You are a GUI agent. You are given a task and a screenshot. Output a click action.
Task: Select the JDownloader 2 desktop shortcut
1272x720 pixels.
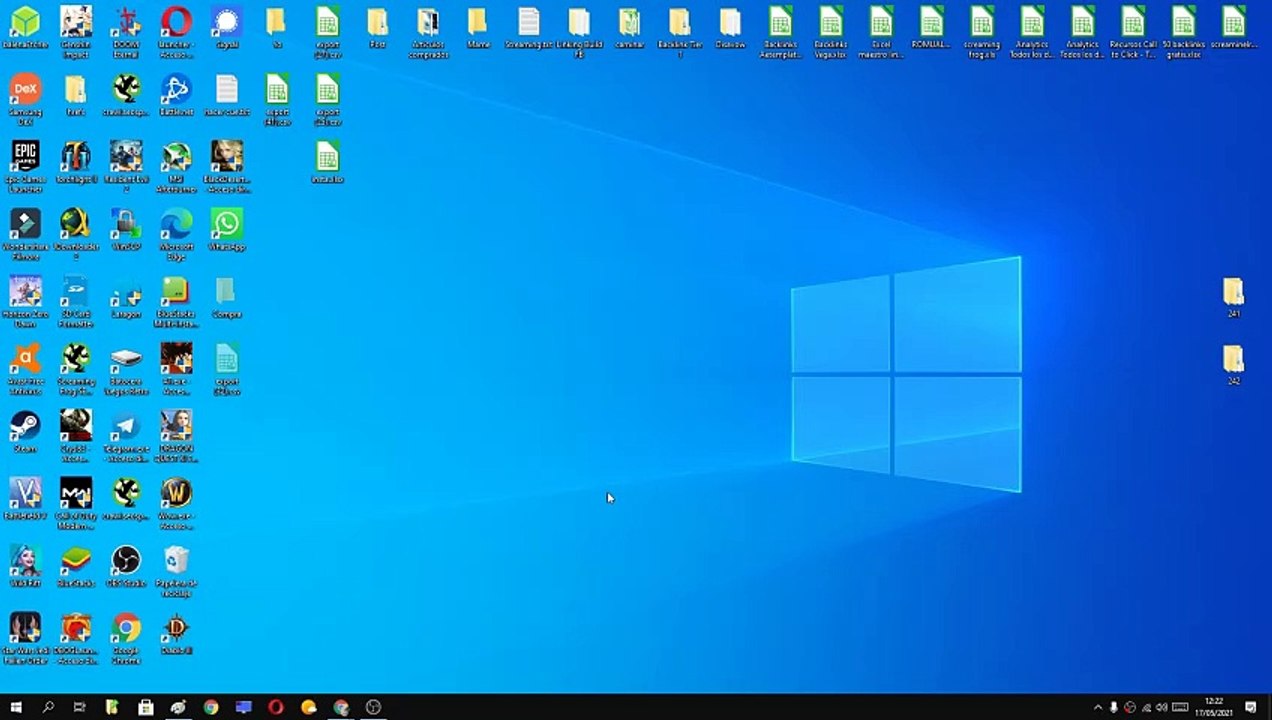(x=76, y=234)
